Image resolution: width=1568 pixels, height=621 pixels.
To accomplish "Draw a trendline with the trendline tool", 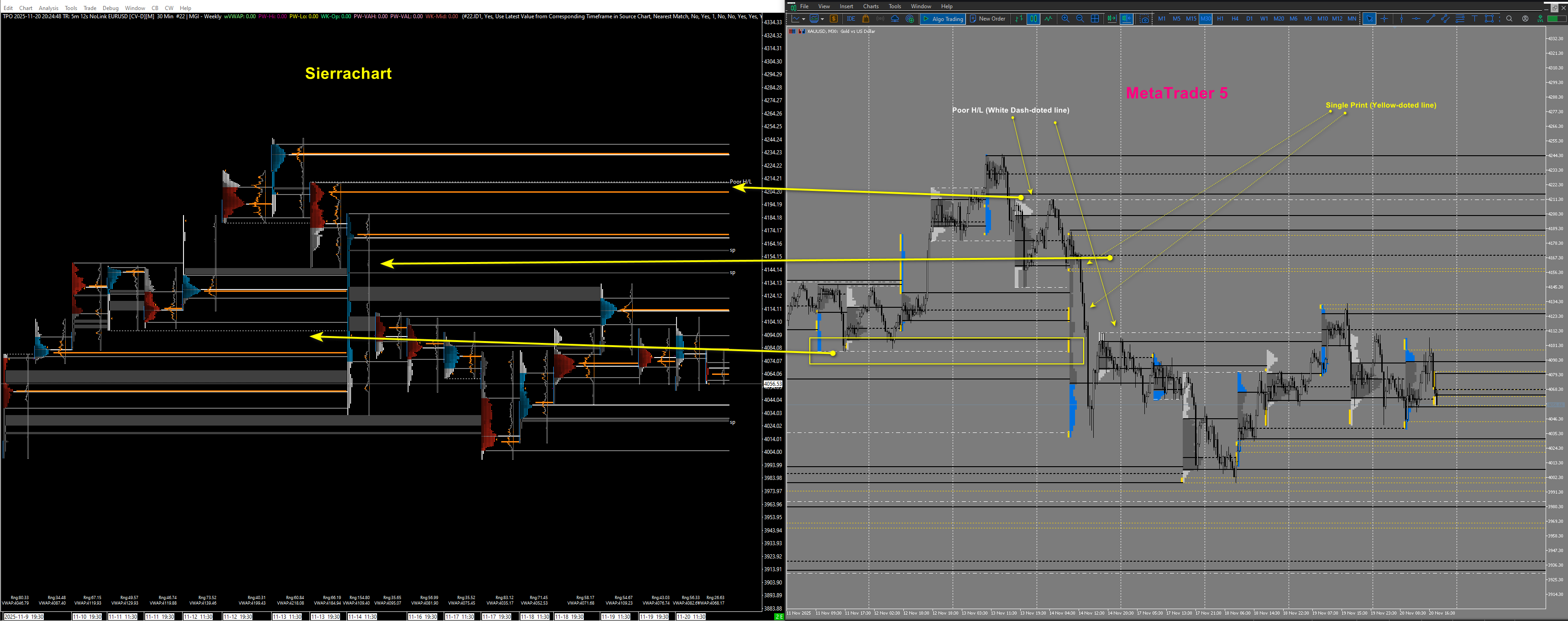I will click(1431, 19).
